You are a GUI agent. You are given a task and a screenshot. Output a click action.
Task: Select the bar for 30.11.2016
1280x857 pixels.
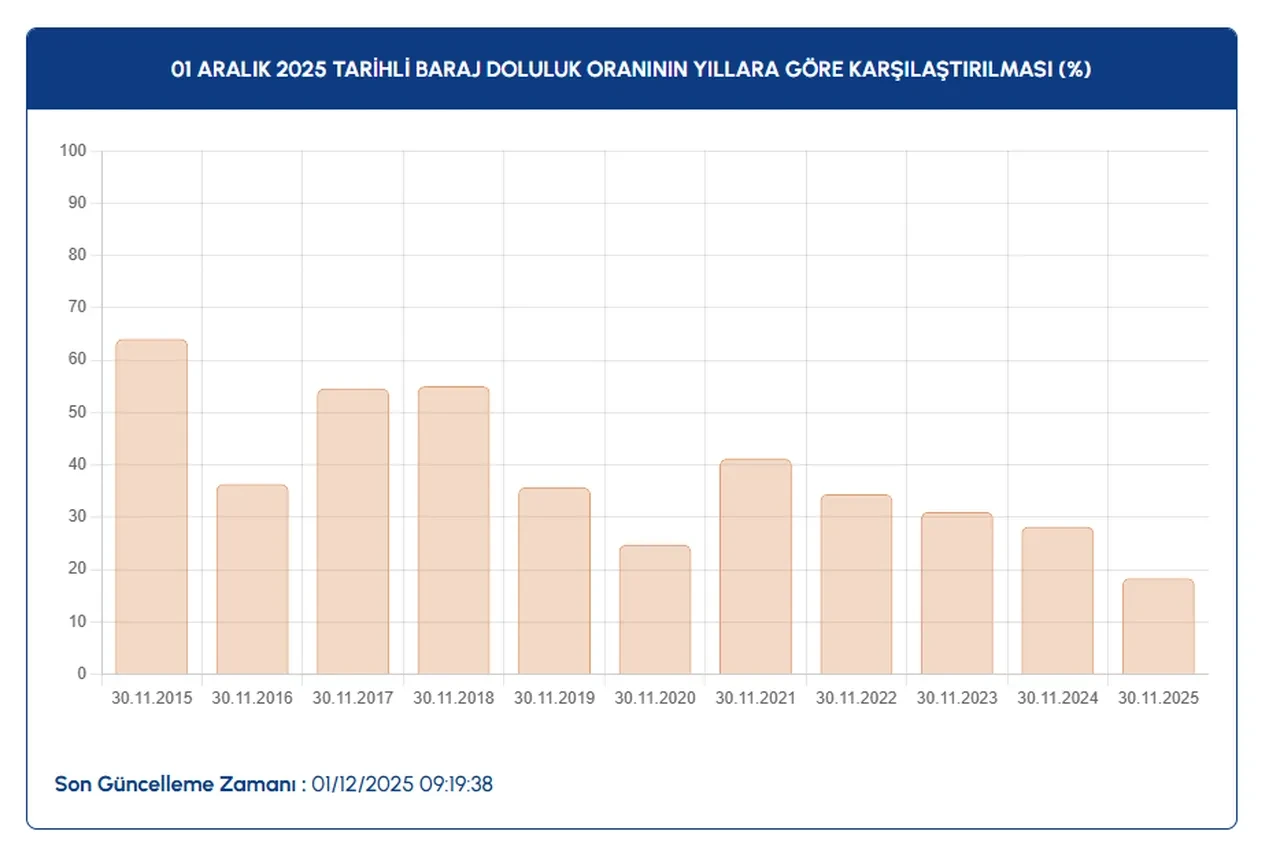tap(252, 580)
